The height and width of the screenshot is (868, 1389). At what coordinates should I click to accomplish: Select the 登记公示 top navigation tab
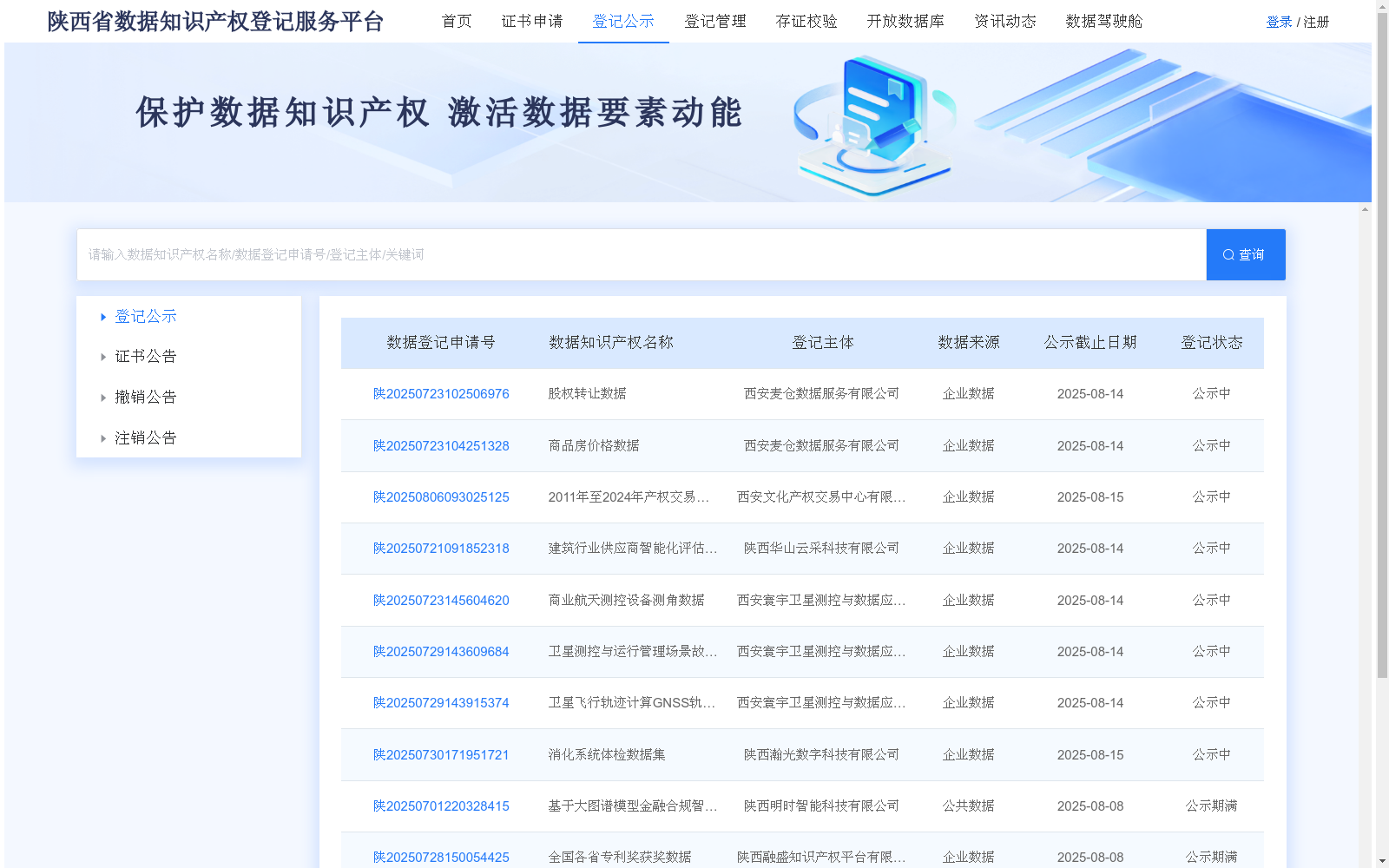[x=623, y=21]
